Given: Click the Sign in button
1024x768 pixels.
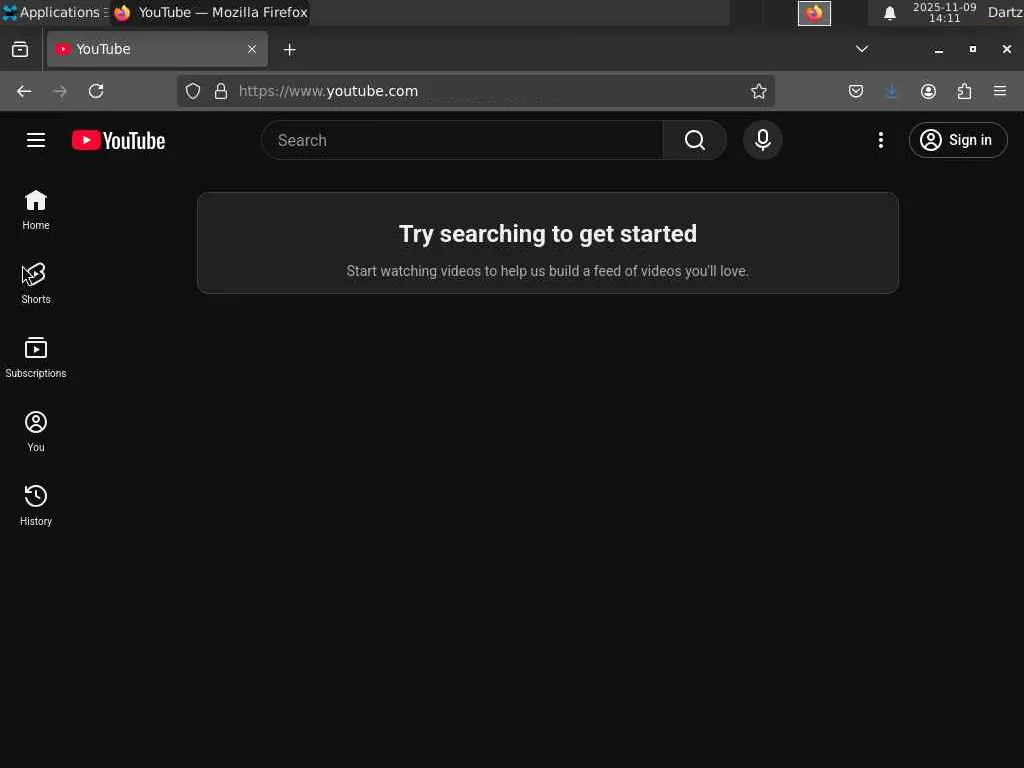Looking at the screenshot, I should [x=957, y=140].
